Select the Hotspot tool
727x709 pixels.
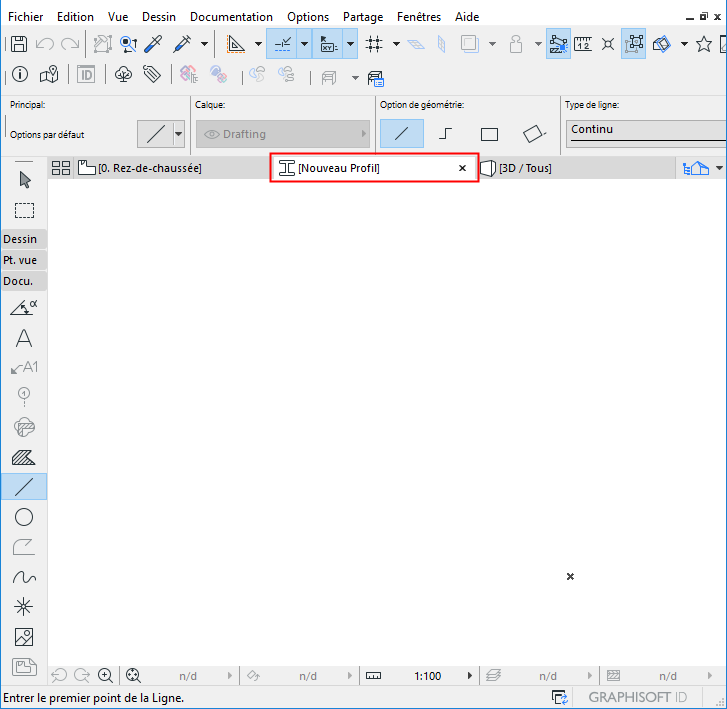point(24,607)
